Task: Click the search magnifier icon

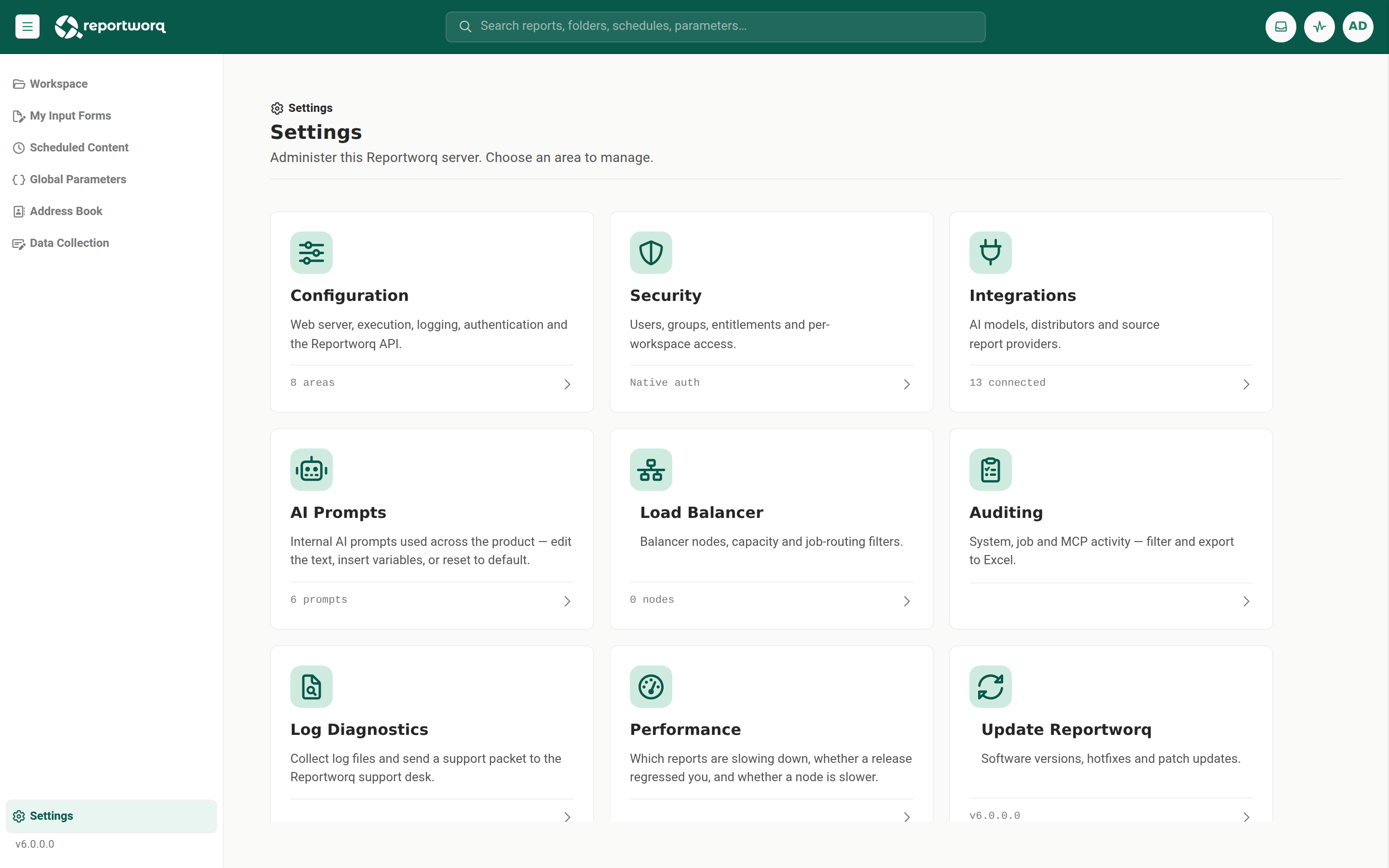Action: tap(465, 27)
